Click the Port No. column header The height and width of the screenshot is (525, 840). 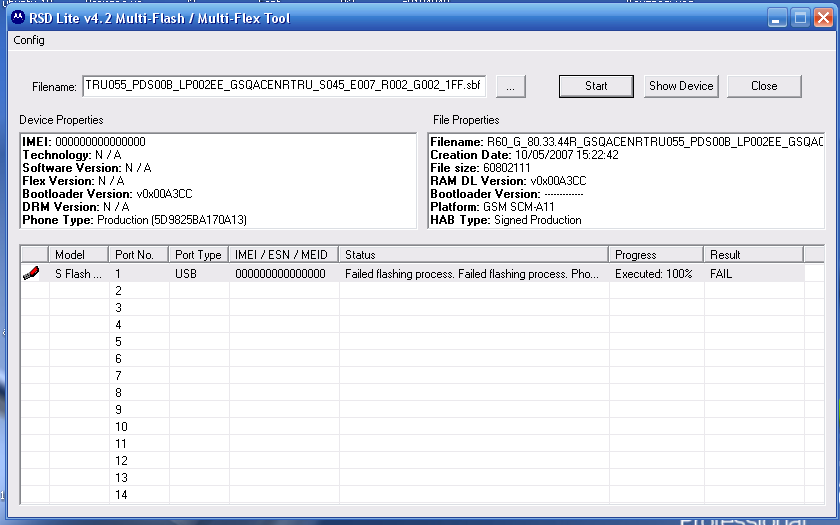[x=138, y=254]
